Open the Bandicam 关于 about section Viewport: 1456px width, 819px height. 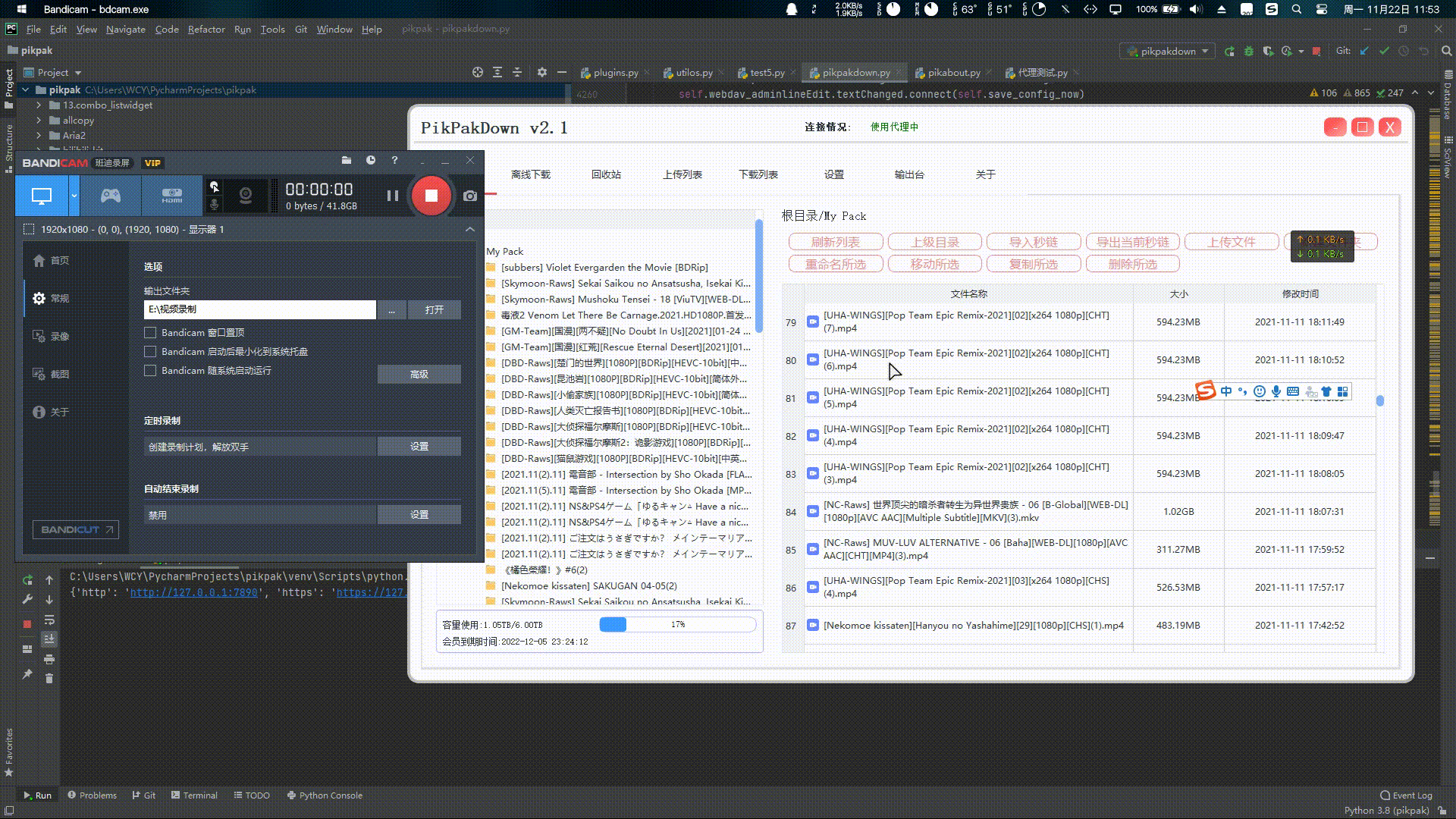click(x=51, y=412)
